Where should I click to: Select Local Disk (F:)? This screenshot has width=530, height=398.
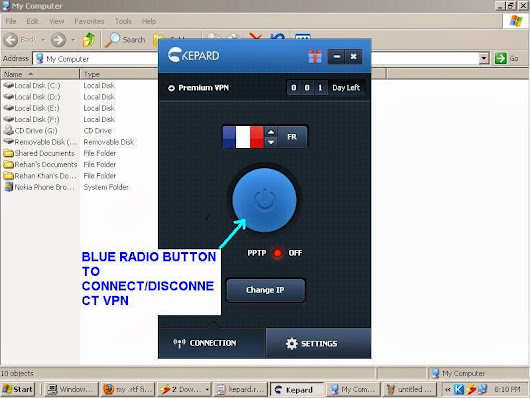31,119
